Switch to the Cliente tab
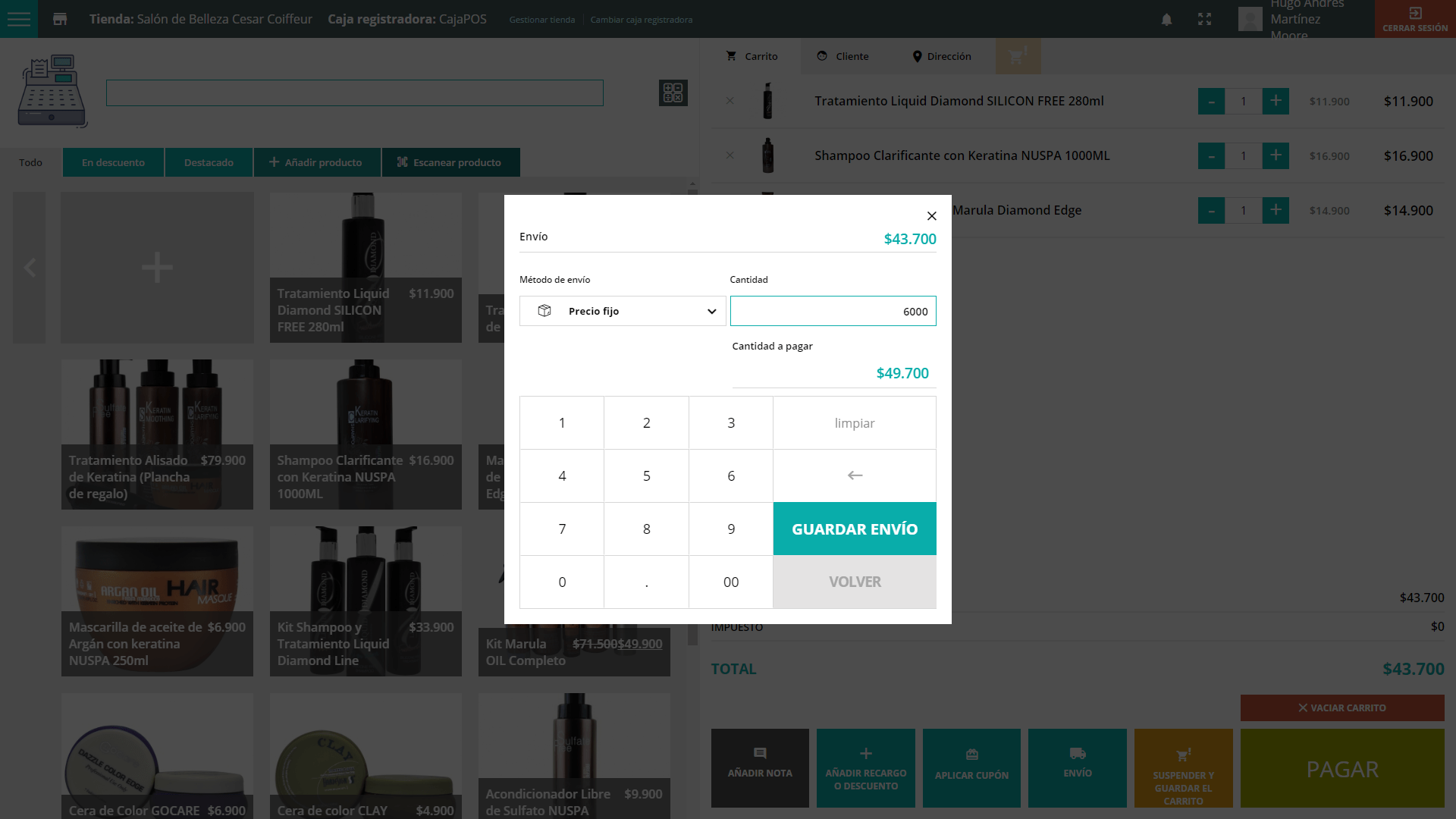 843,56
